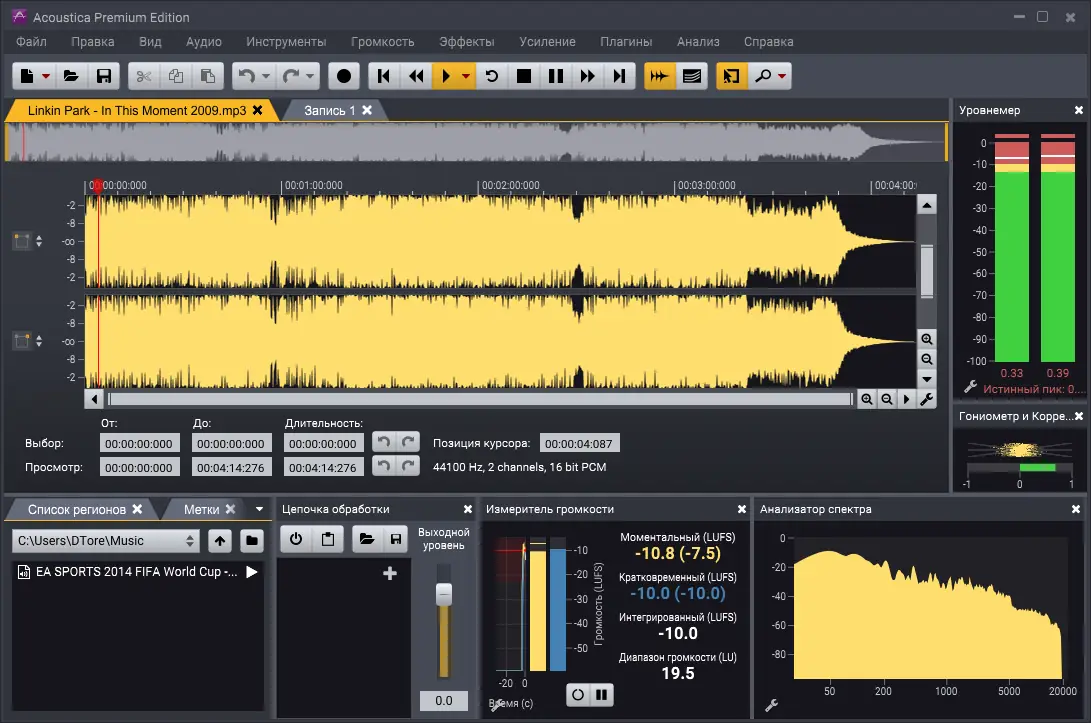Click the output level slider handle
This screenshot has width=1091, height=723.
(x=444, y=594)
